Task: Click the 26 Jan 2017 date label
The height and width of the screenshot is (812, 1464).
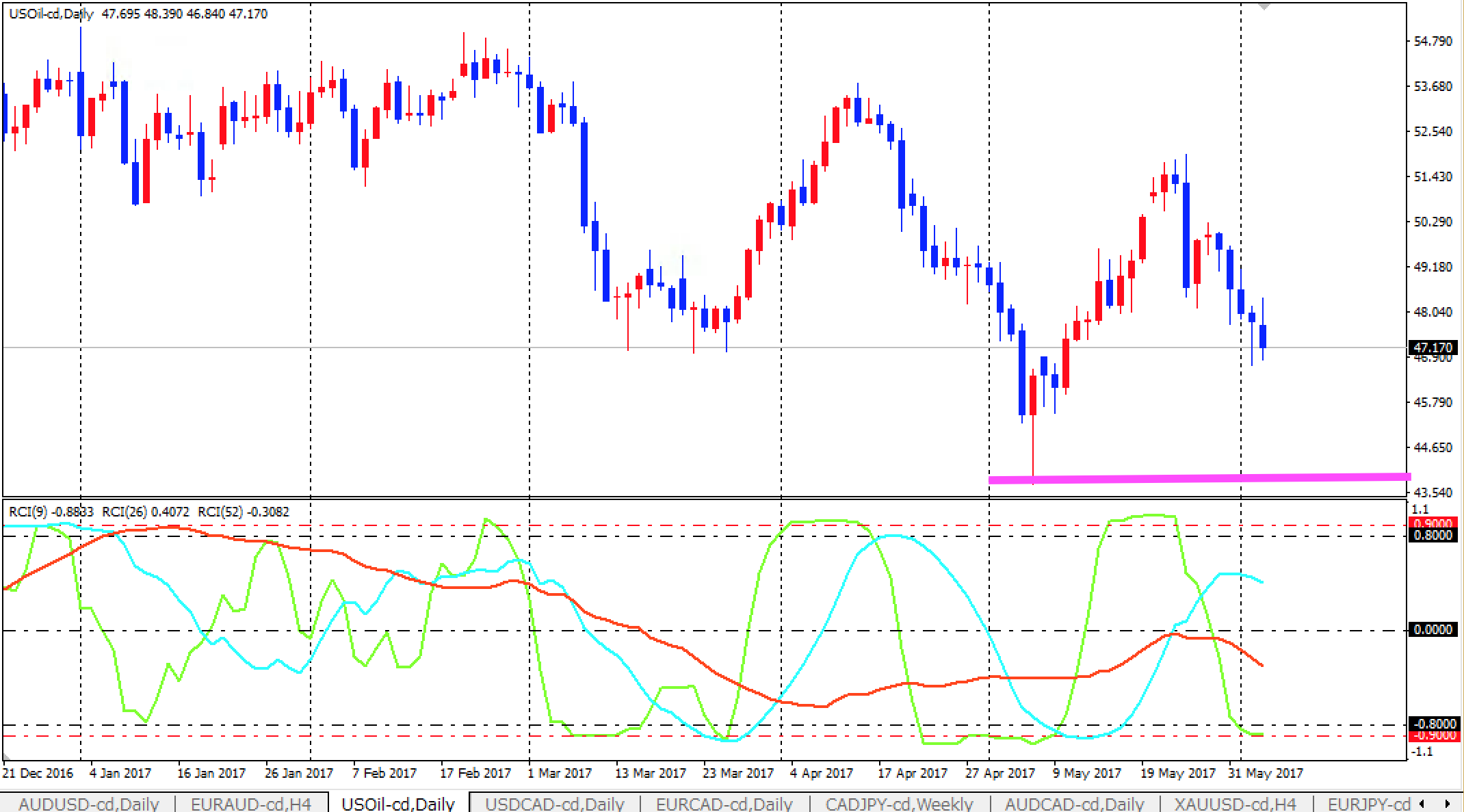Action: [298, 773]
